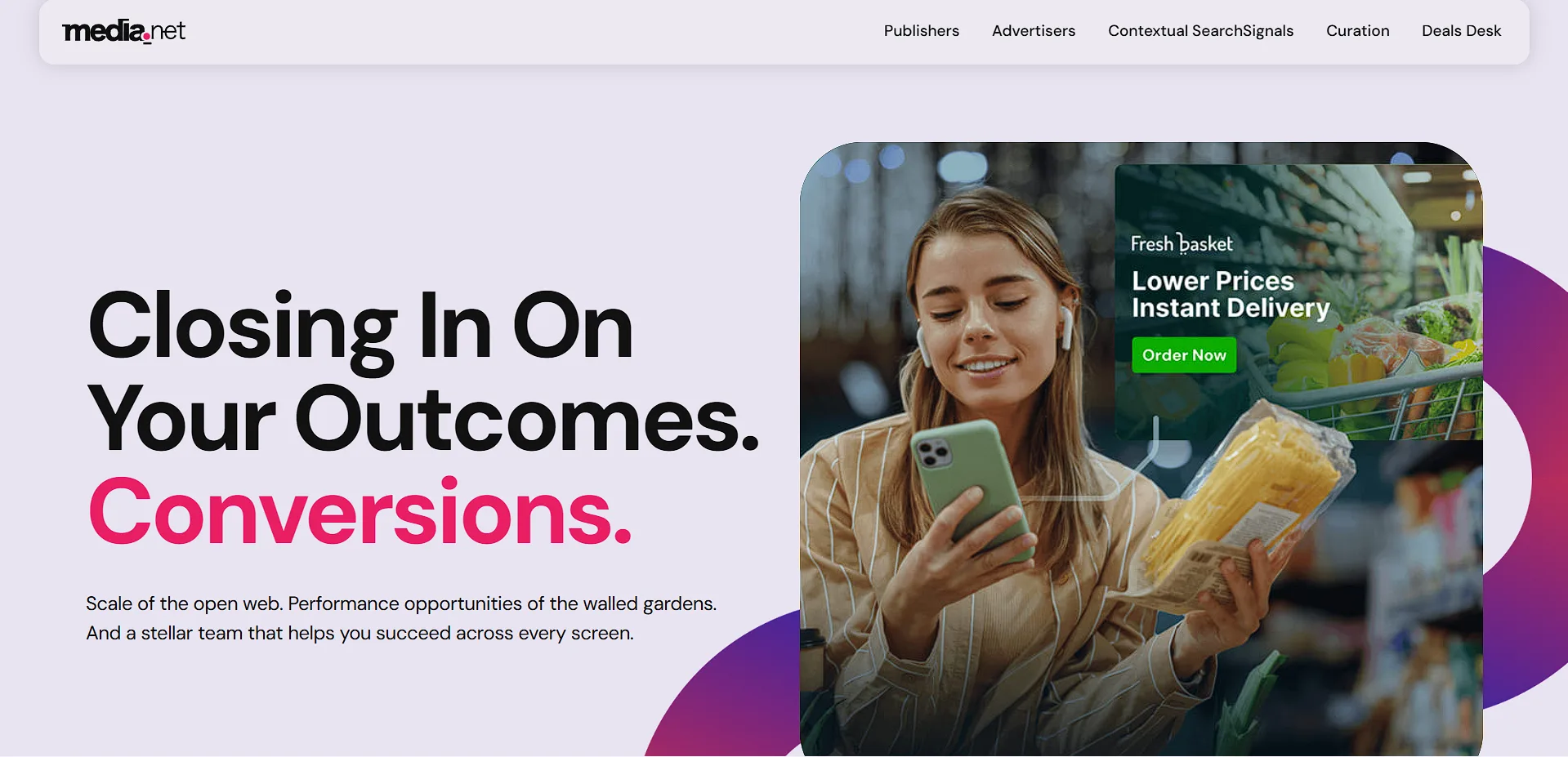Click the green Order Now button
This screenshot has width=1568, height=757.
pos(1183,355)
